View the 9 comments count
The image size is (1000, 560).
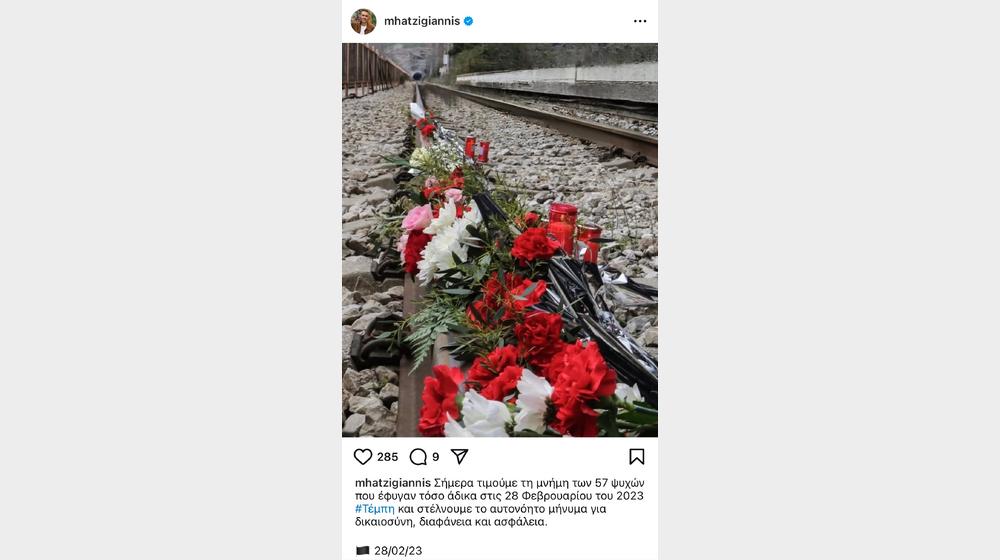(436, 457)
